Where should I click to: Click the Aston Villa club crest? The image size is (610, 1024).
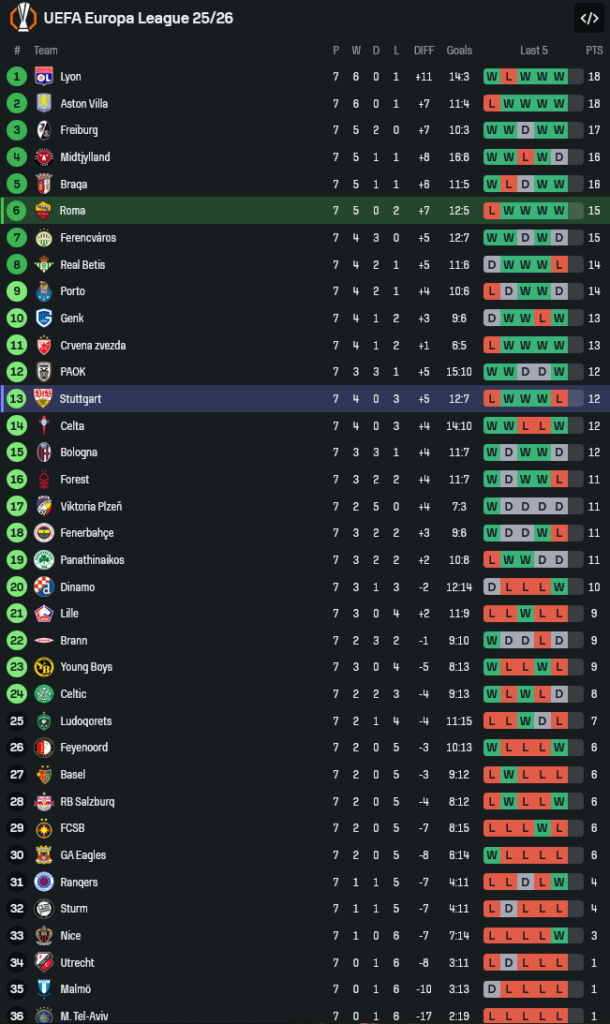(x=43, y=104)
